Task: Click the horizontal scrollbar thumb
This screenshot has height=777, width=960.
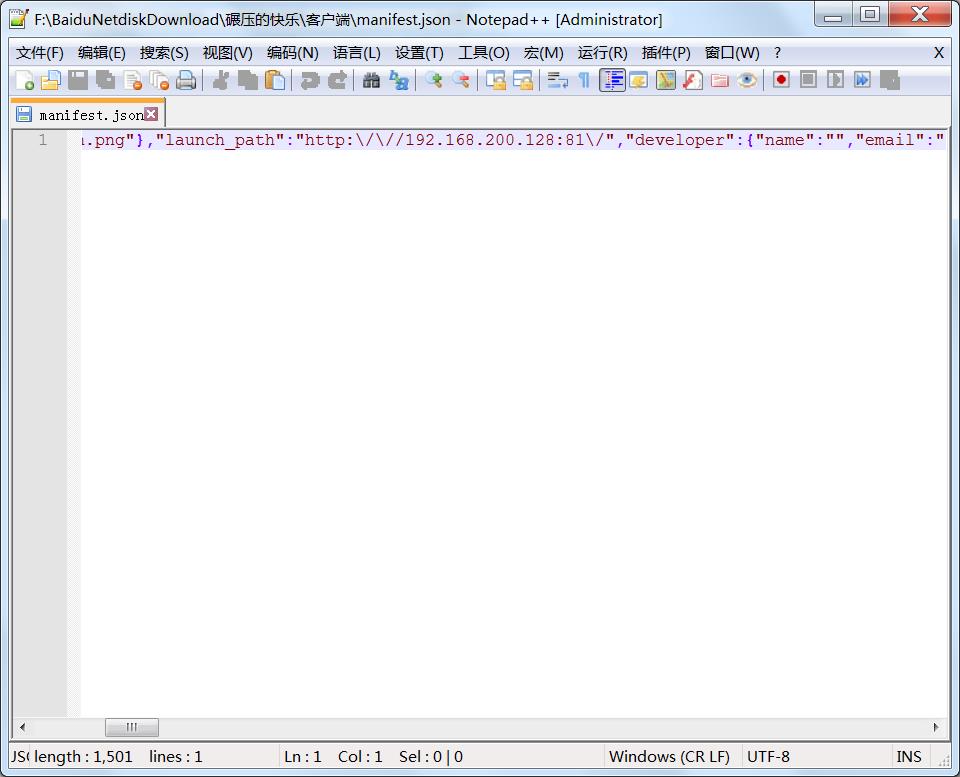Action: (x=132, y=727)
